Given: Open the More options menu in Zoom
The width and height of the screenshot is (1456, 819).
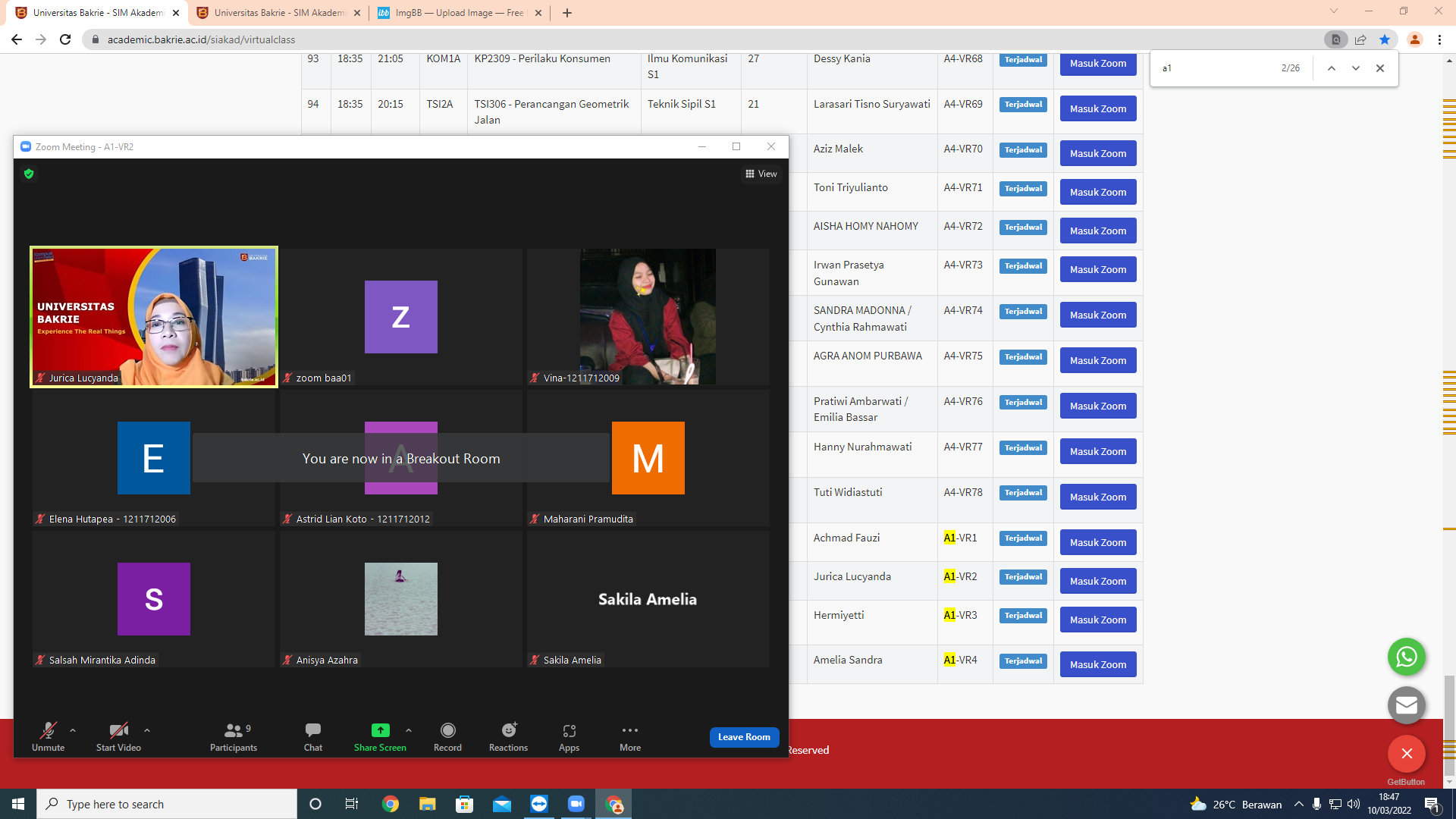Looking at the screenshot, I should (630, 736).
